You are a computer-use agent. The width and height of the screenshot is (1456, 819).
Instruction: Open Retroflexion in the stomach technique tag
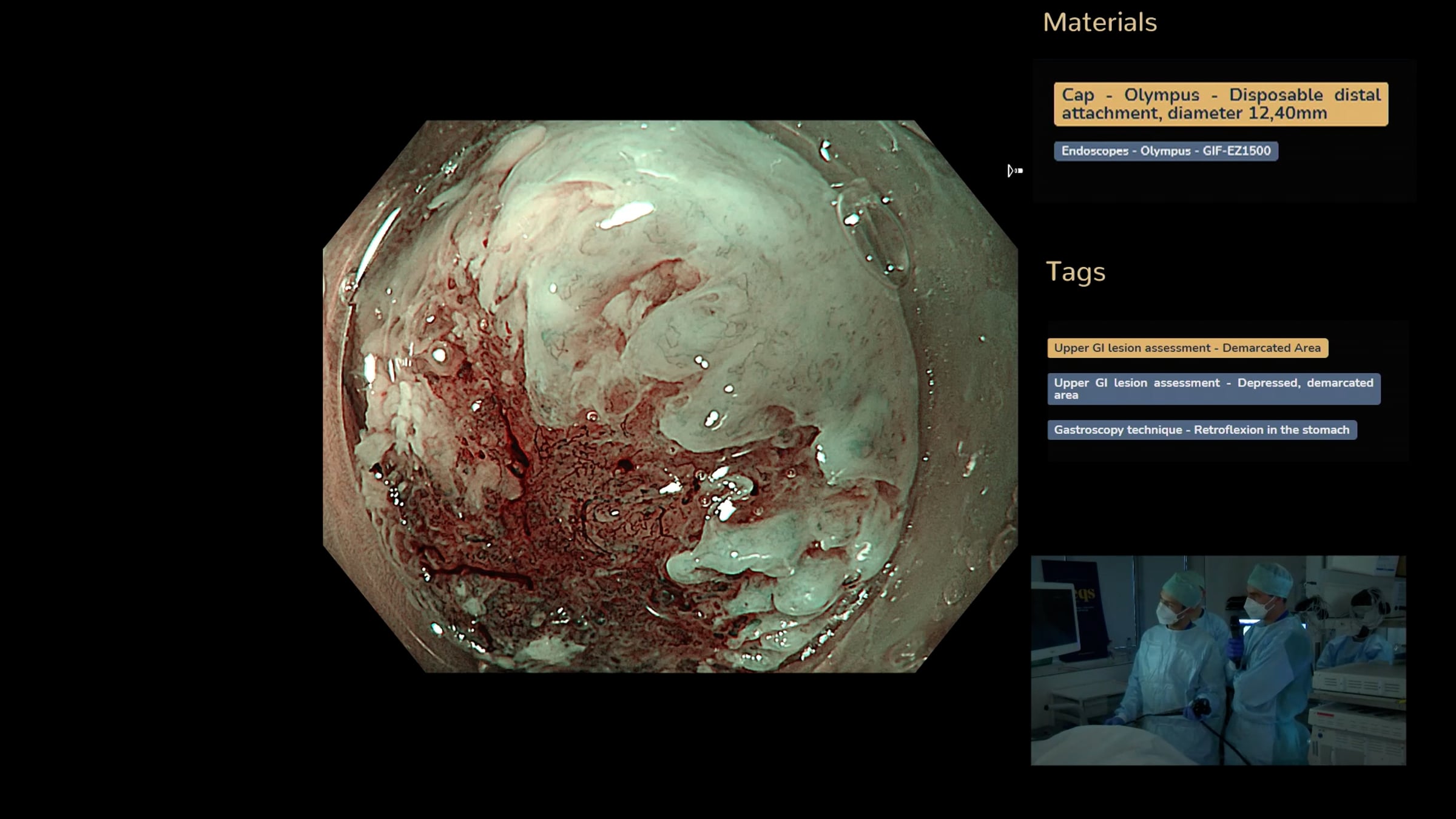(x=1201, y=430)
